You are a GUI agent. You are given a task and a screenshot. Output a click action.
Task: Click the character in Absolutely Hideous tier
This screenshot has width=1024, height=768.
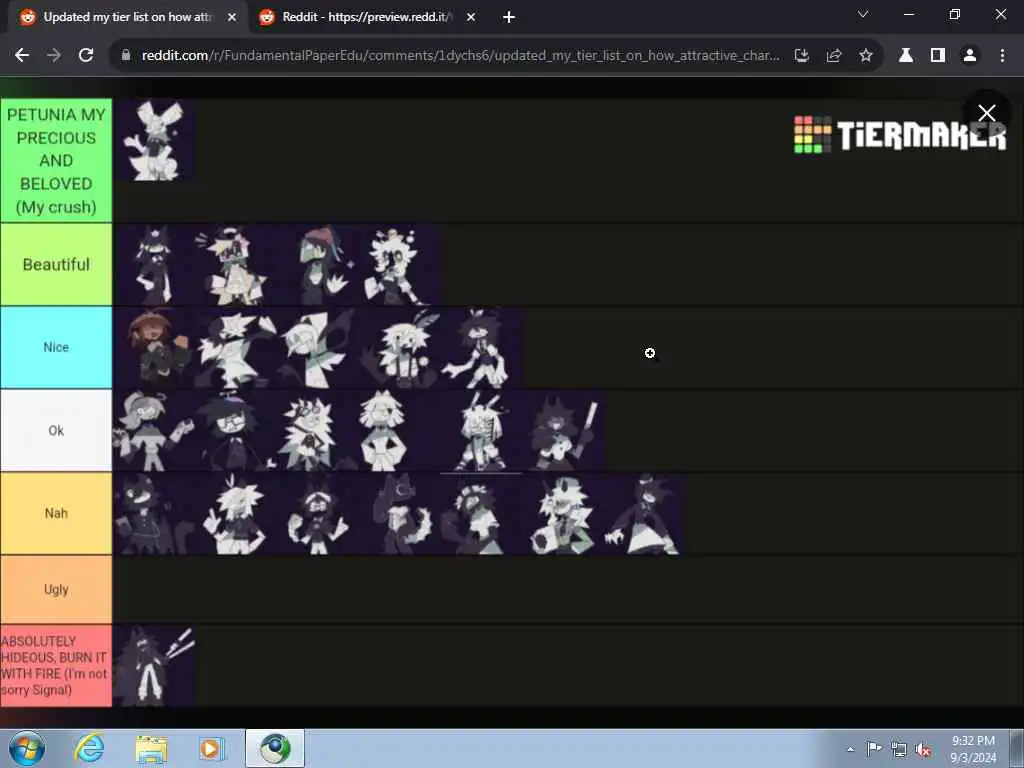(154, 666)
